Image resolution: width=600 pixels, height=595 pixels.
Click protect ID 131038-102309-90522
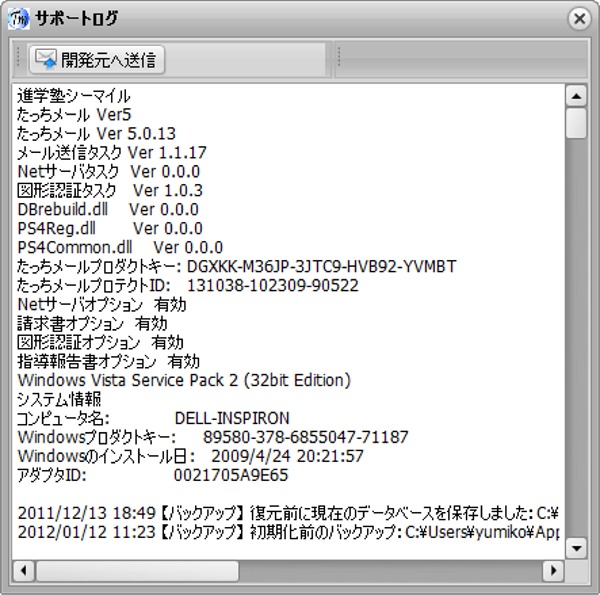(x=273, y=285)
